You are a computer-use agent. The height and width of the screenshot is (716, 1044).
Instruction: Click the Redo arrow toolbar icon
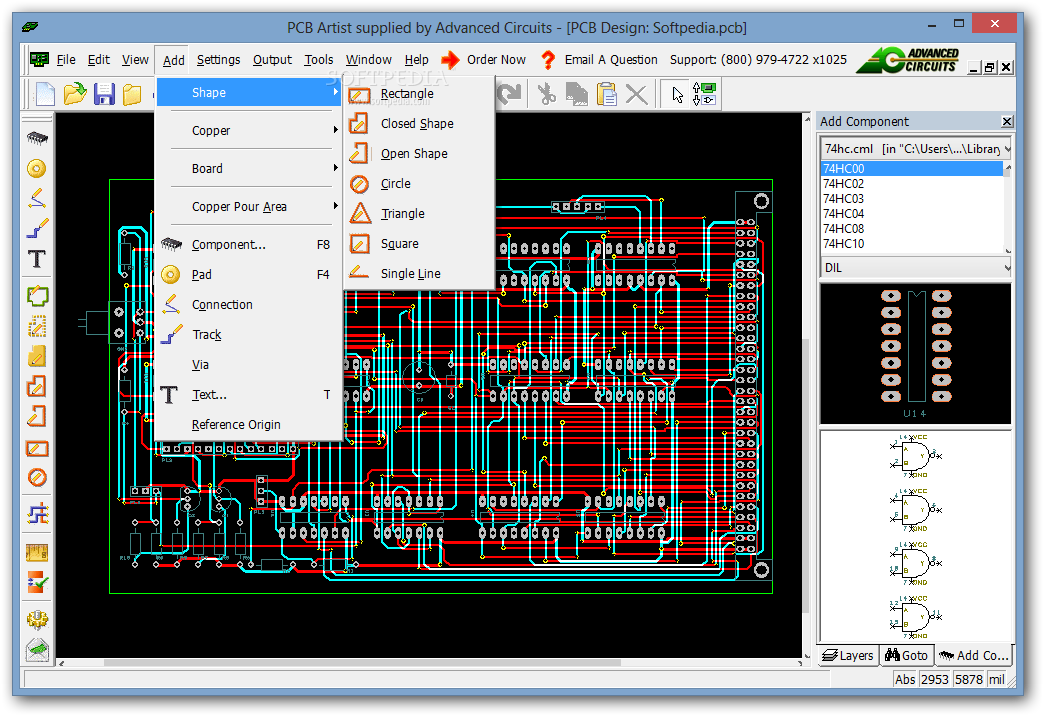[x=511, y=94]
